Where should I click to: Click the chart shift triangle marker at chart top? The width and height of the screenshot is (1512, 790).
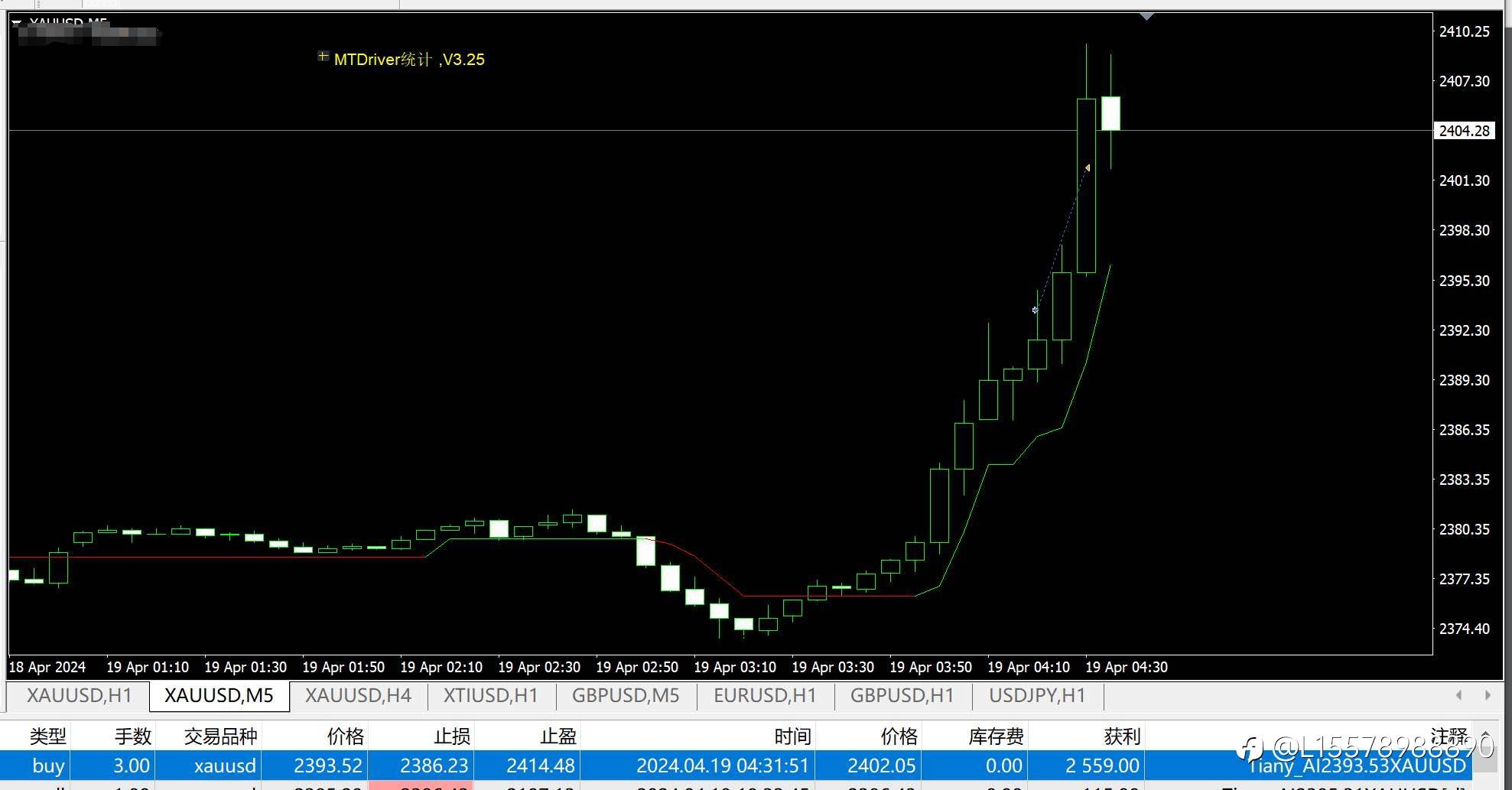coord(1146,17)
